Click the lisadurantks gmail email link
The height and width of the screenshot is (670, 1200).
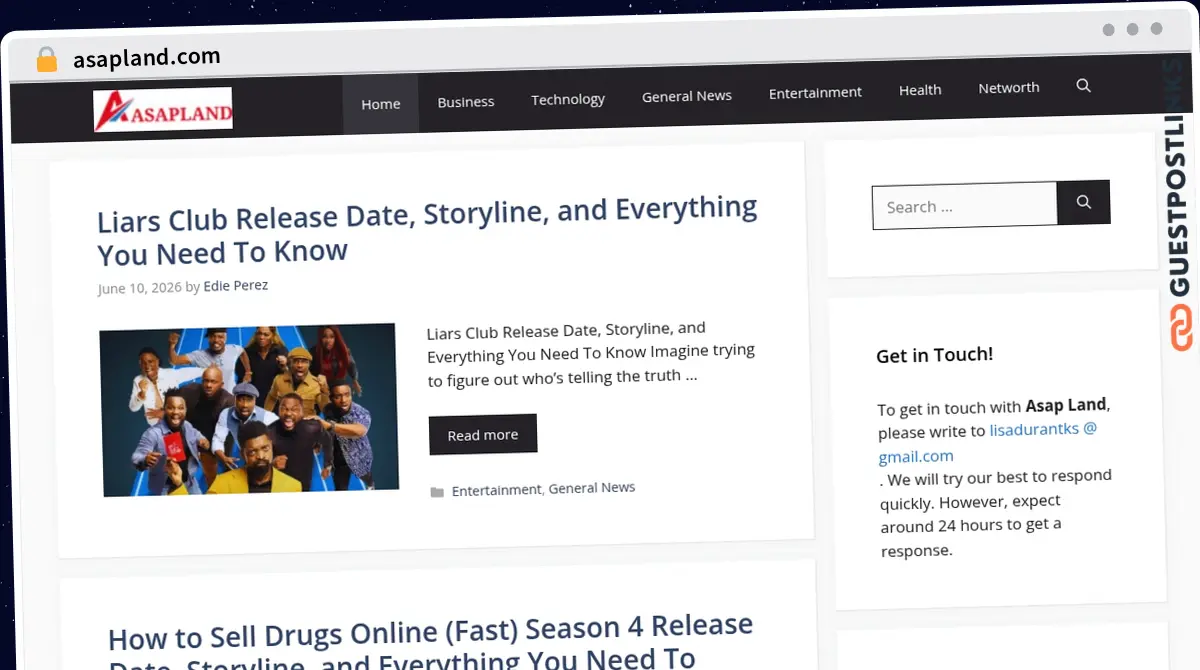click(x=988, y=442)
